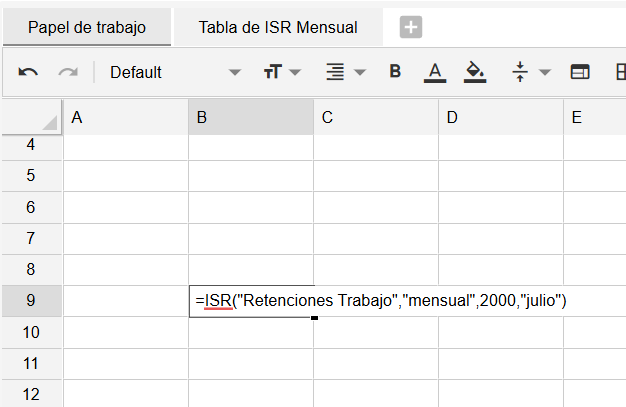The height and width of the screenshot is (407, 626).
Task: Open the text color picker
Action: point(434,72)
